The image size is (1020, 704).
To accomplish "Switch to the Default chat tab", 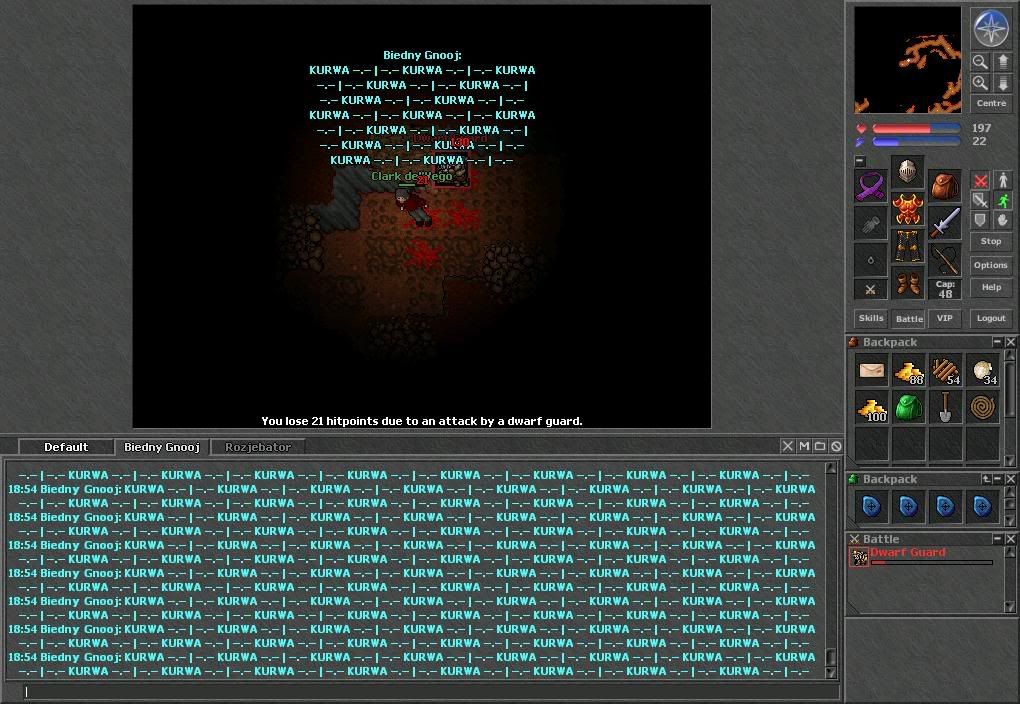I will tap(66, 447).
